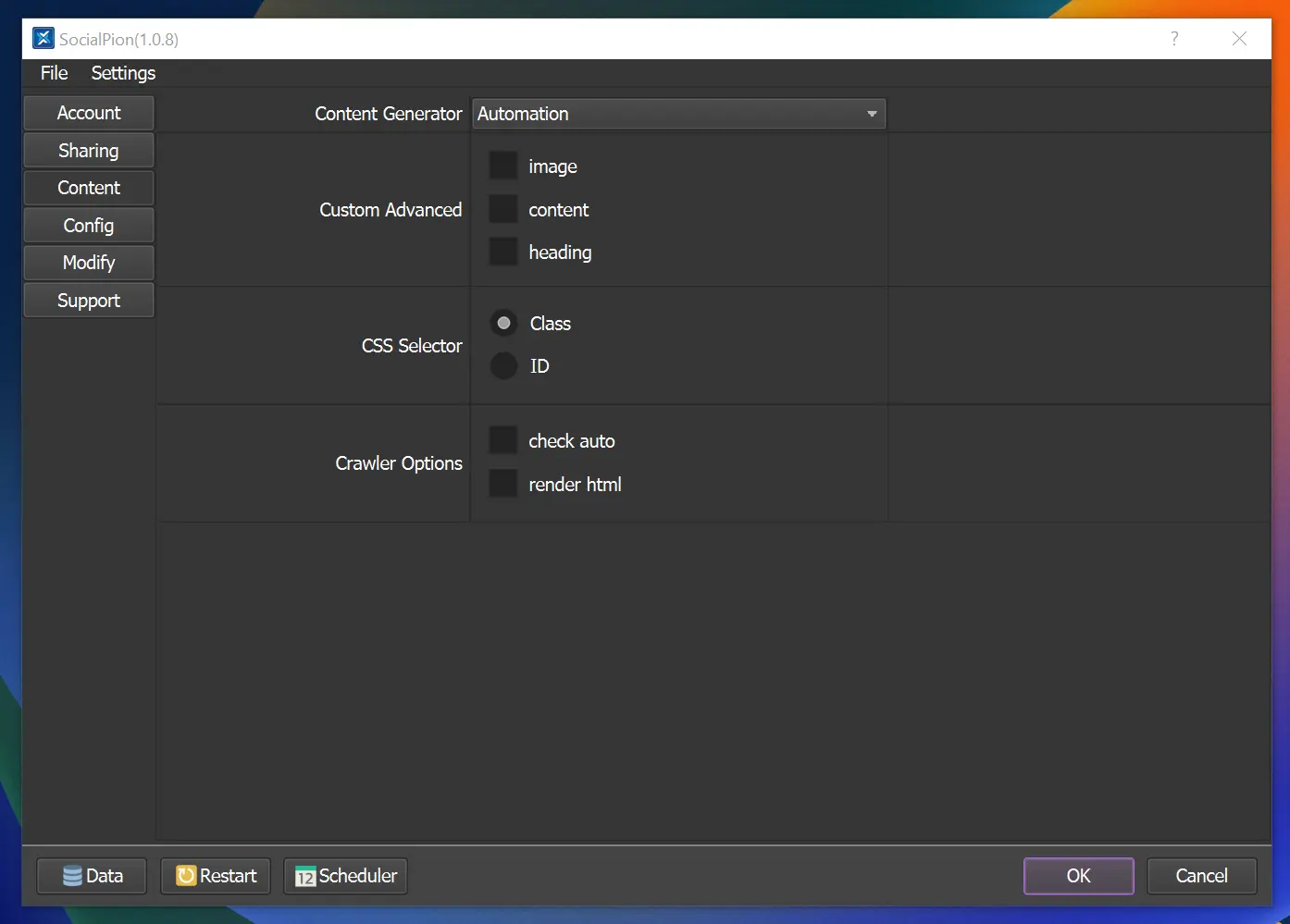Click the OK button
The height and width of the screenshot is (924, 1290).
point(1079,876)
